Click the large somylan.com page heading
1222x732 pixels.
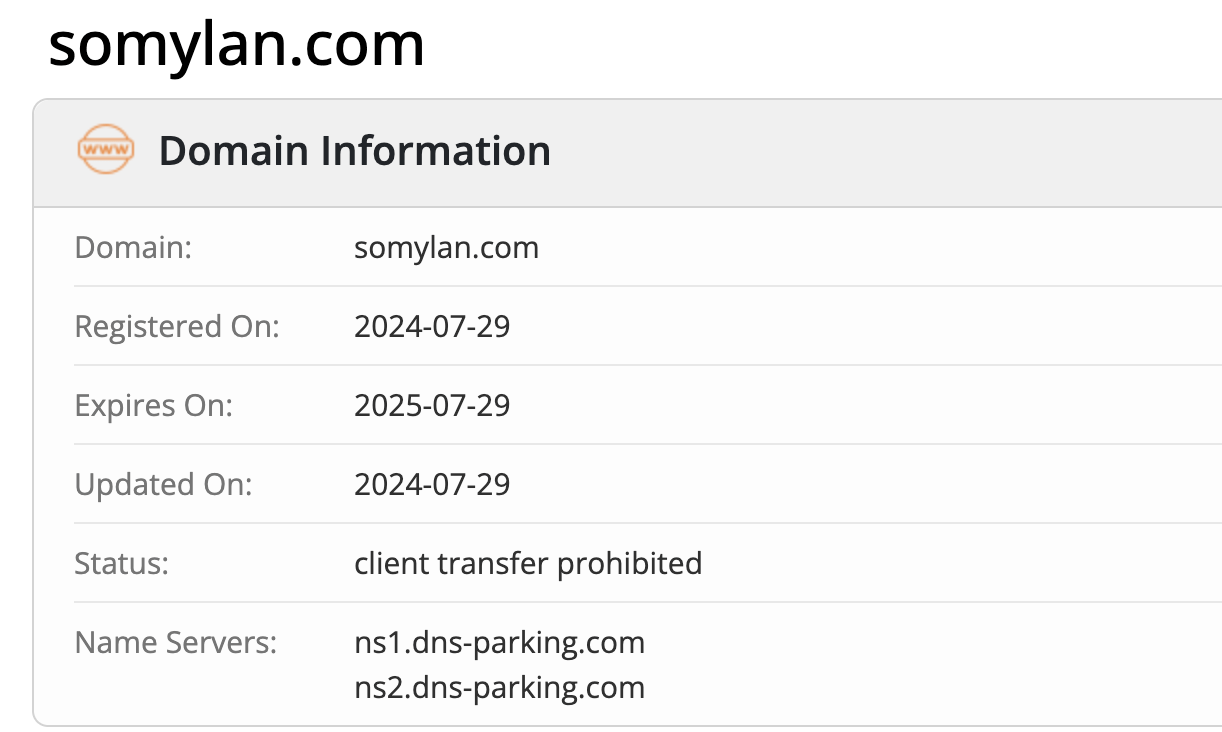point(236,44)
